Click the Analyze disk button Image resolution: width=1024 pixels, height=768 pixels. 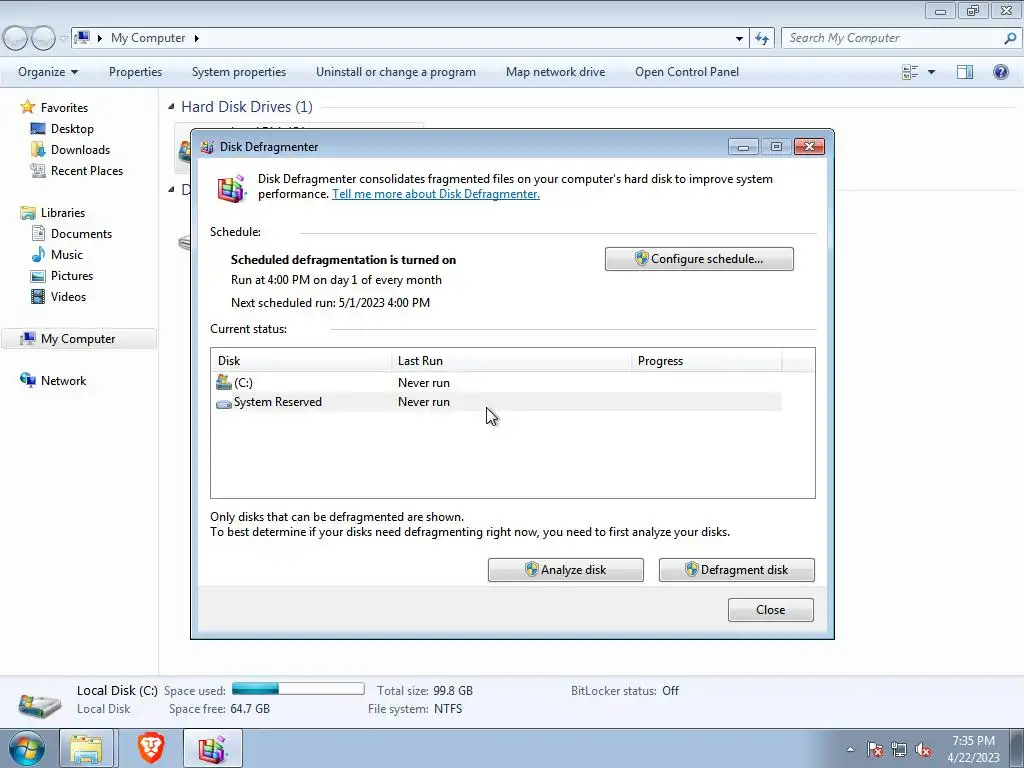(x=566, y=569)
